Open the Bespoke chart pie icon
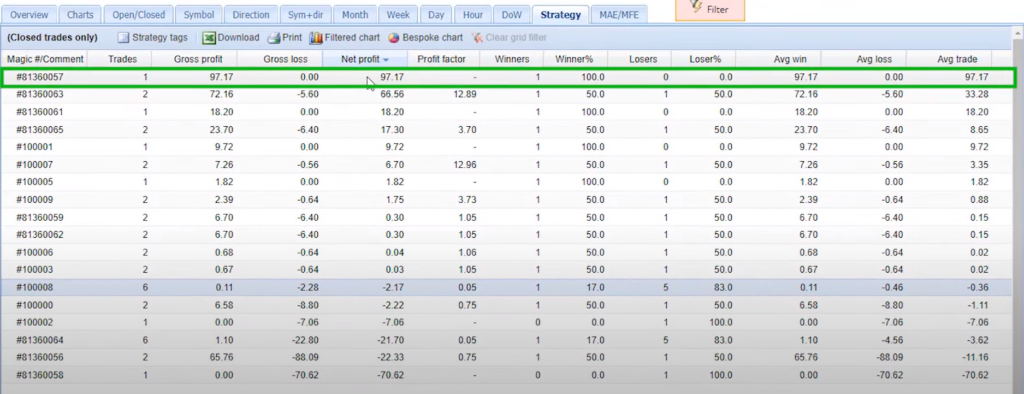 (394, 38)
